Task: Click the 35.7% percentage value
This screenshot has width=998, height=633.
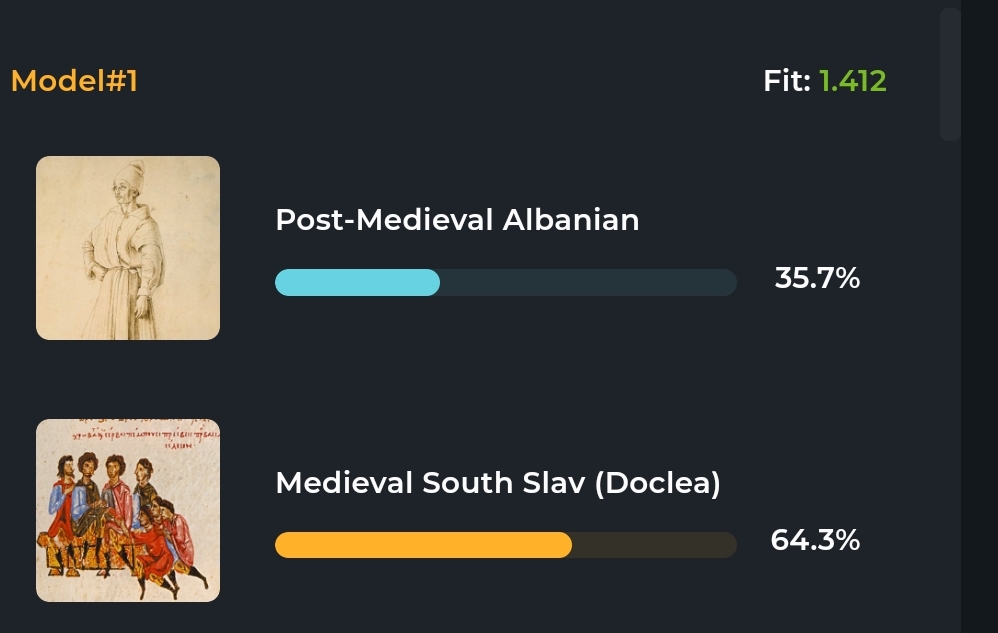Action: click(817, 278)
